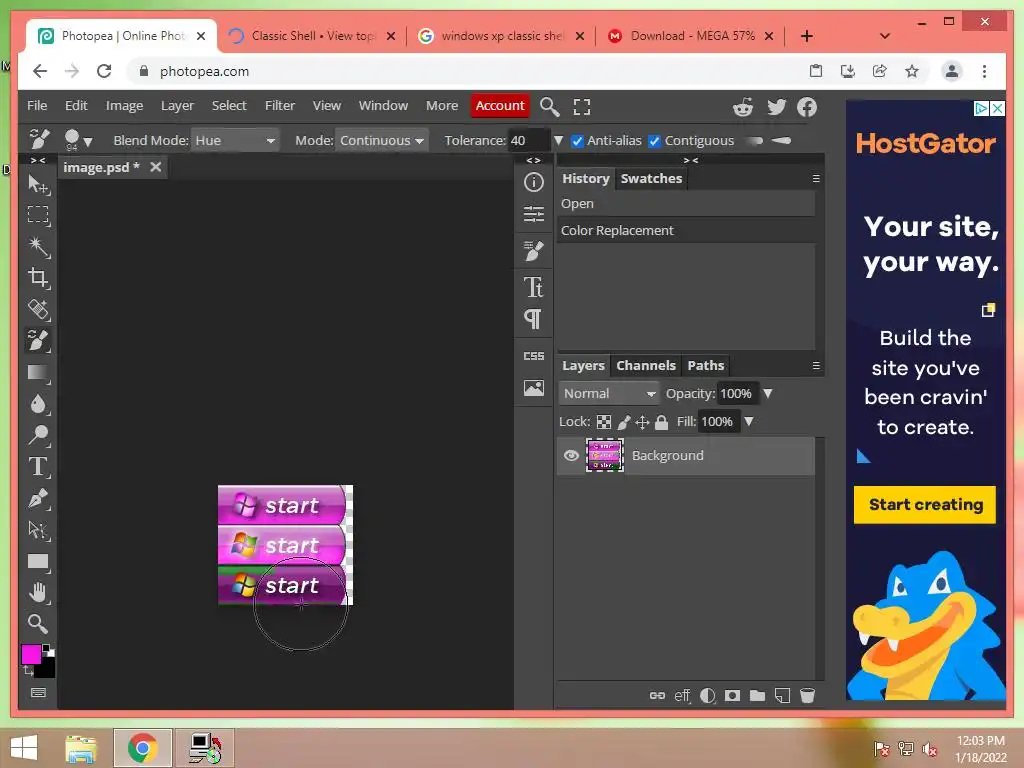Select the Spot Healing Brush tool
Screen dimensions: 1024x768
39,309
